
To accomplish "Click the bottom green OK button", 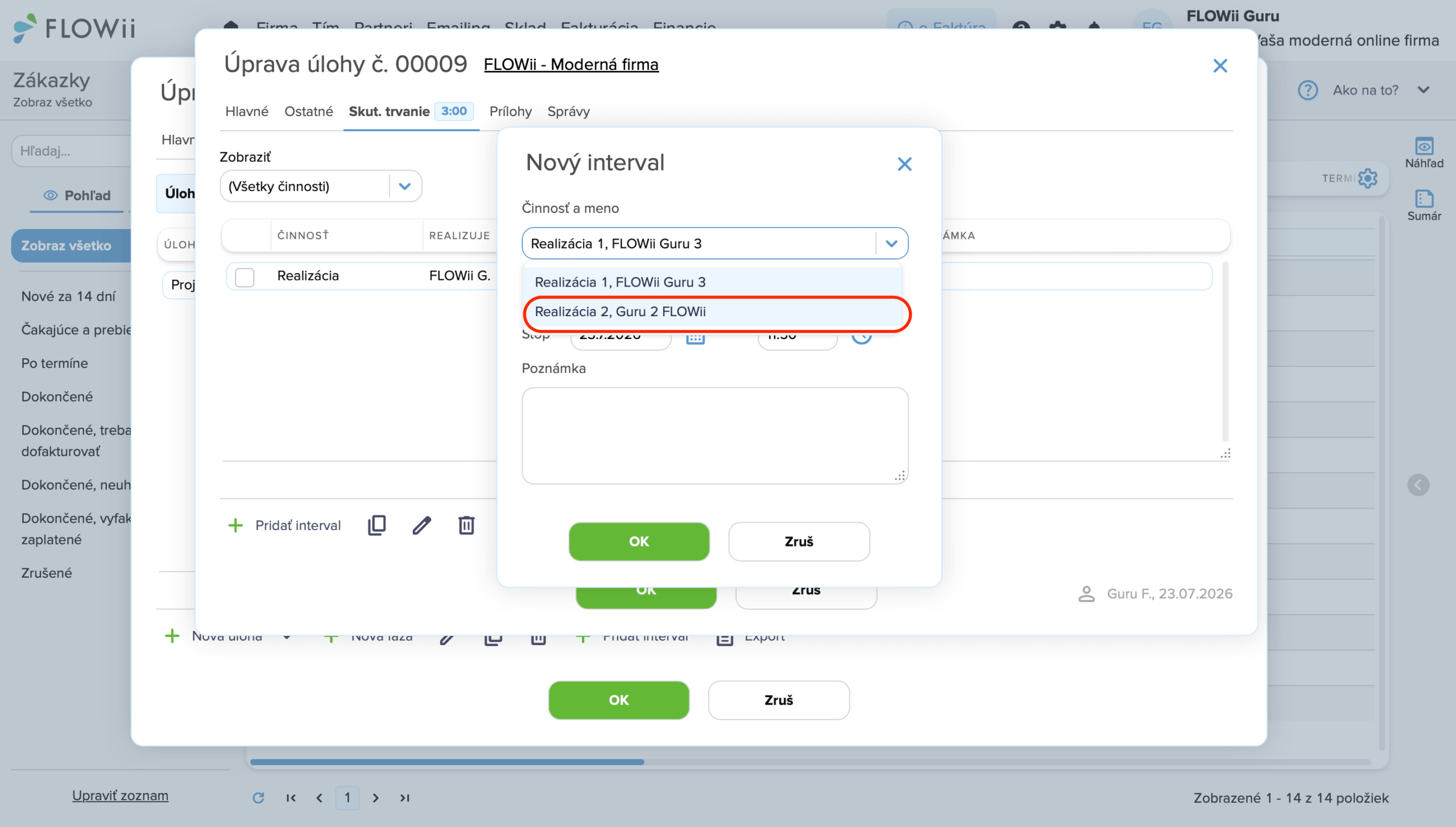I will click(x=619, y=700).
